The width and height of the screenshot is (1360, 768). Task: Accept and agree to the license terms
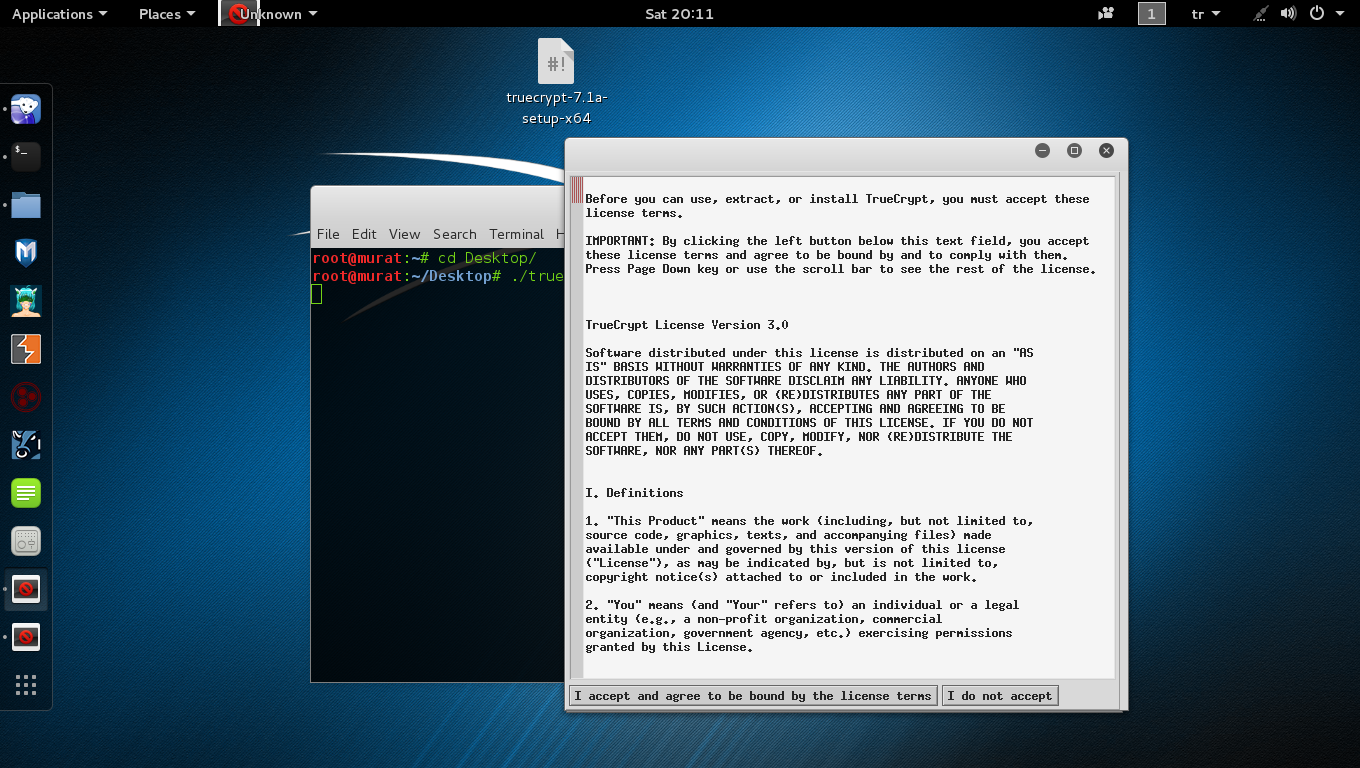(752, 696)
